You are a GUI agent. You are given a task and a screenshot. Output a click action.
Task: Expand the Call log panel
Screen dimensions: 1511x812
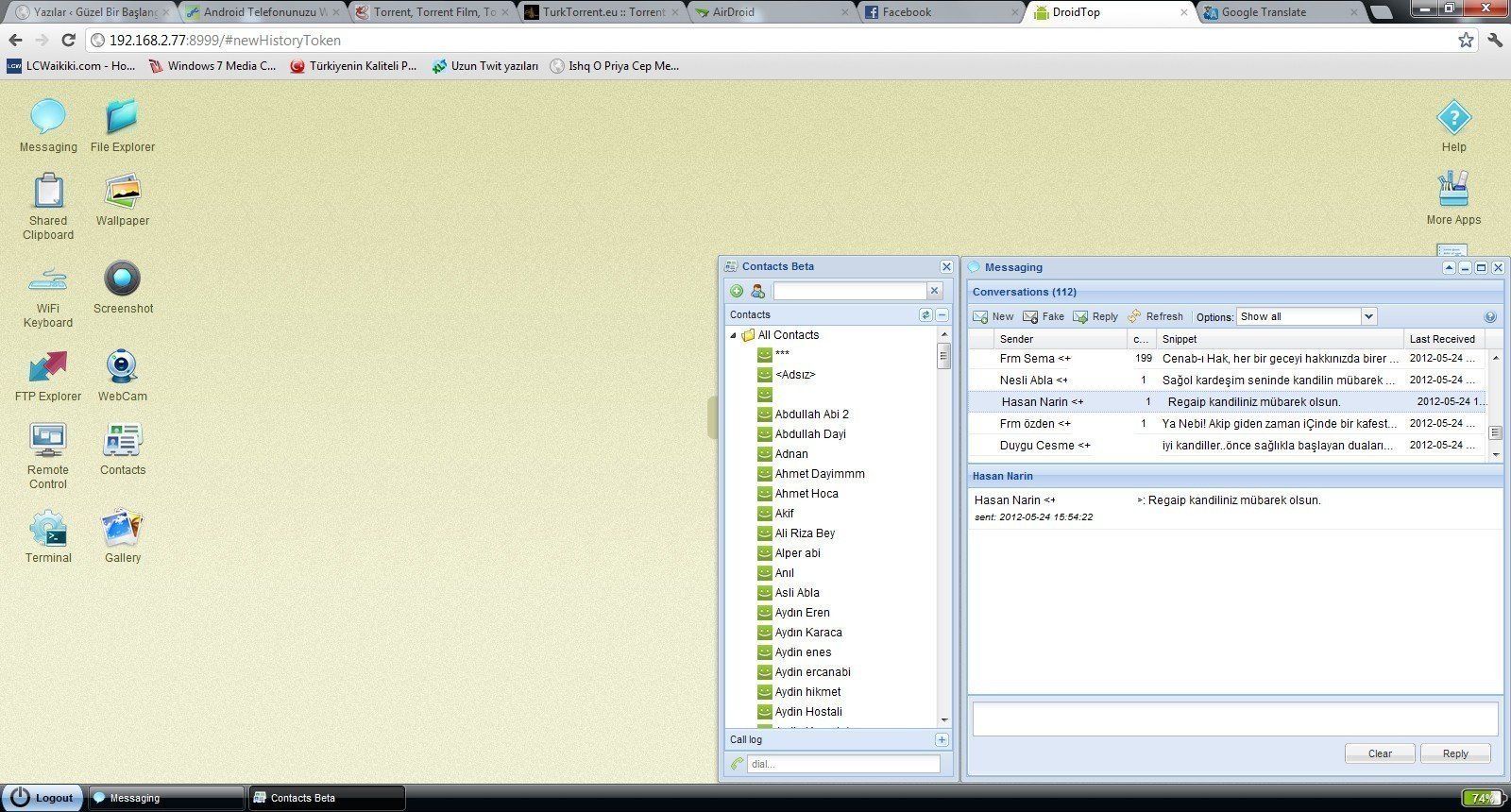click(942, 739)
